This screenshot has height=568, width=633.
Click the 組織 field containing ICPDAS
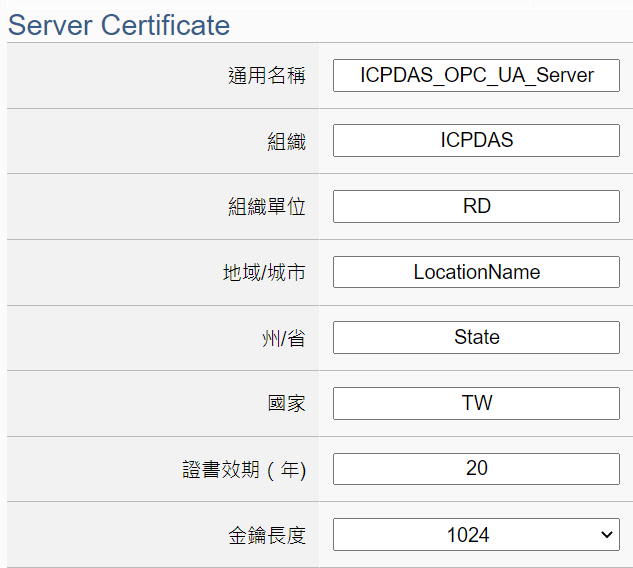tap(476, 140)
